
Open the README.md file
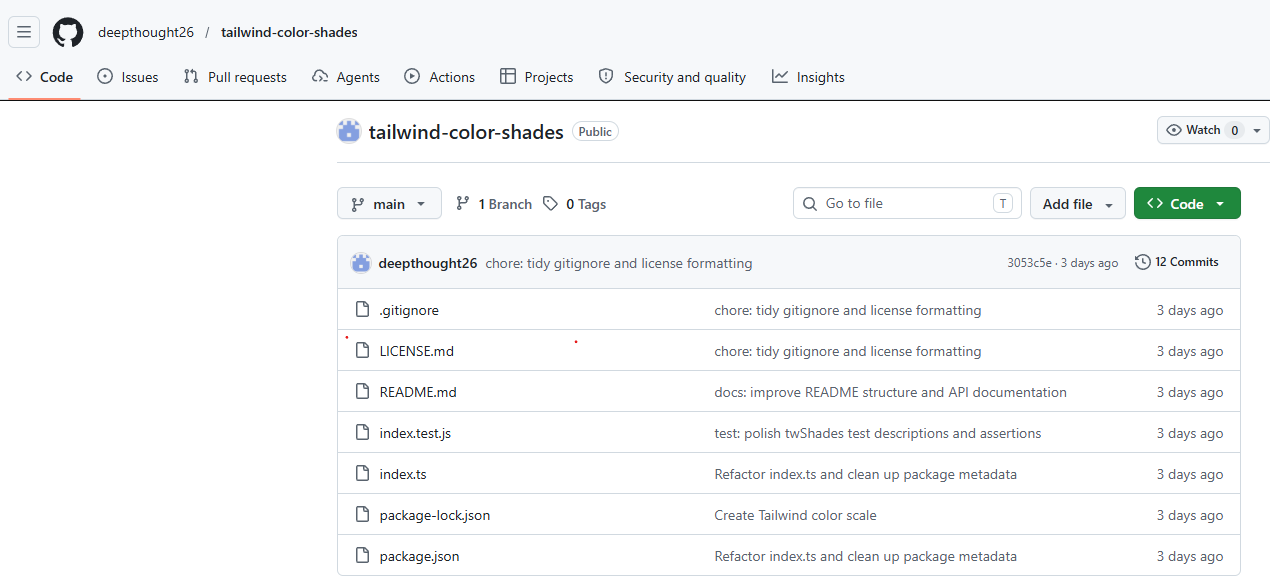click(418, 392)
